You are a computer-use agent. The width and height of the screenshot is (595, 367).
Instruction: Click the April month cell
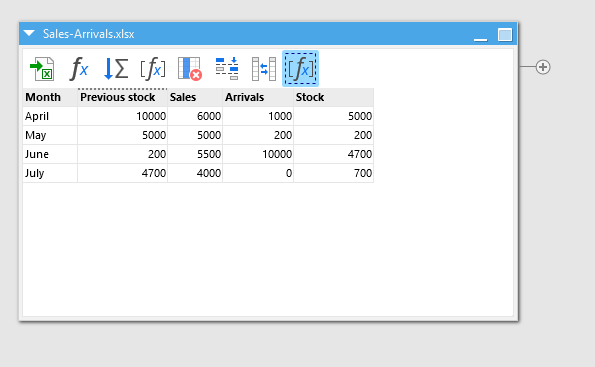point(50,116)
